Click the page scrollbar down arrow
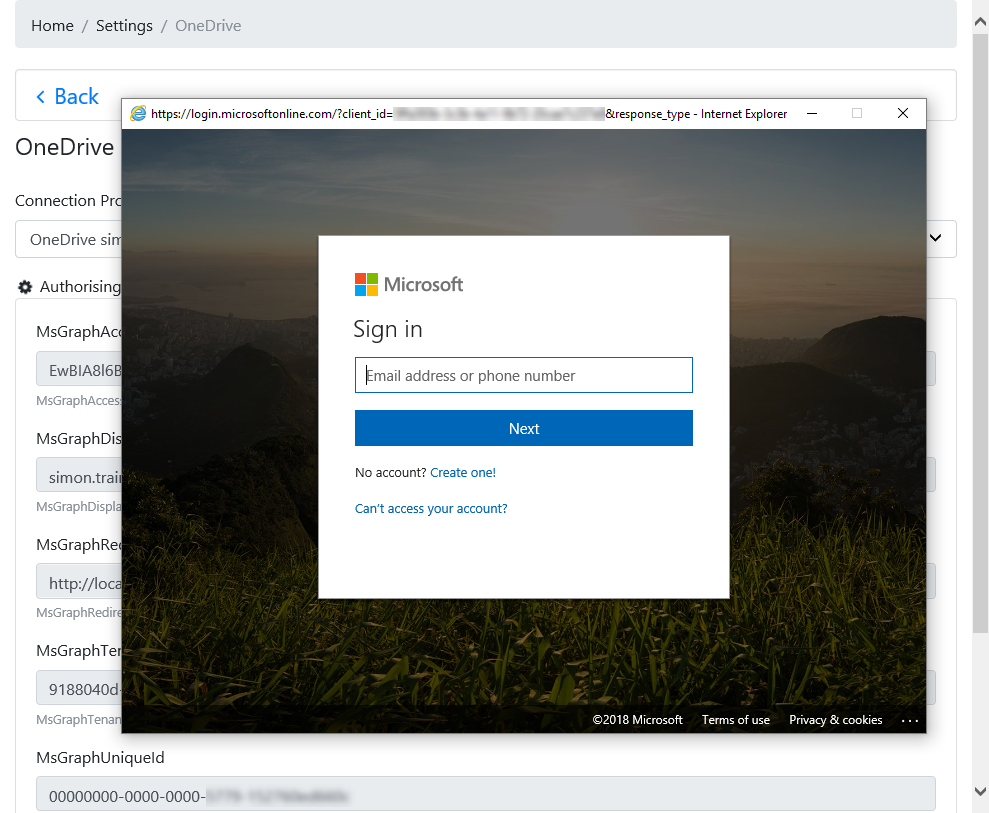 pyautogui.click(x=980, y=791)
